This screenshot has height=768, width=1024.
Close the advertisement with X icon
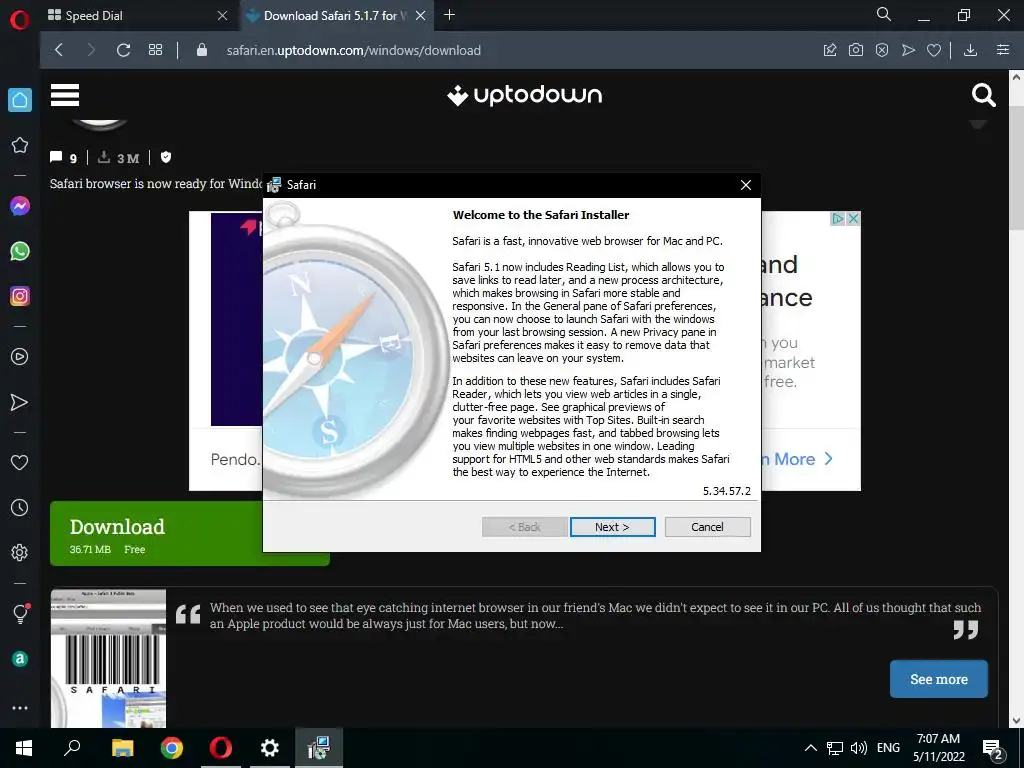[853, 219]
